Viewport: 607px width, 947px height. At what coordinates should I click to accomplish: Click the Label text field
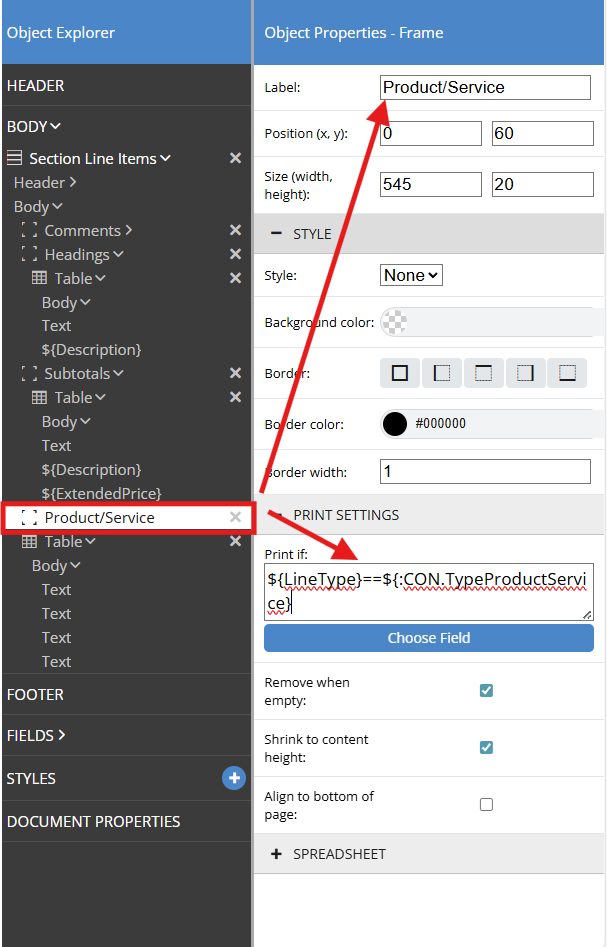(x=485, y=87)
